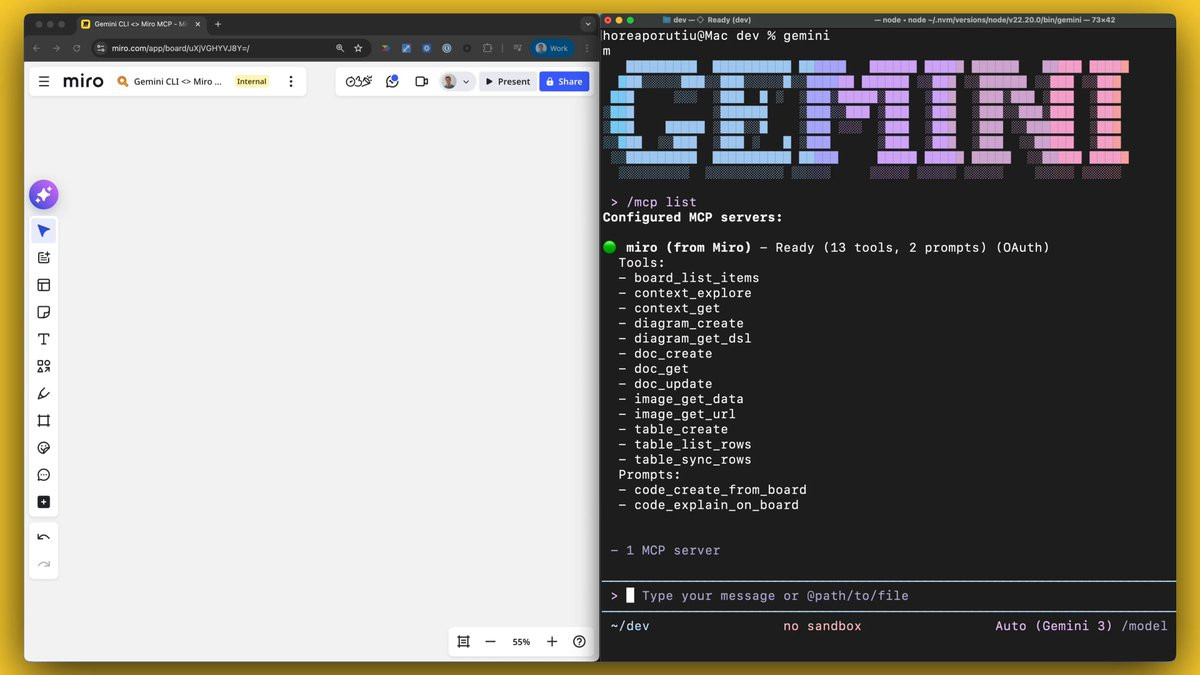Undo the last action in Miro
The height and width of the screenshot is (675, 1200).
44,537
